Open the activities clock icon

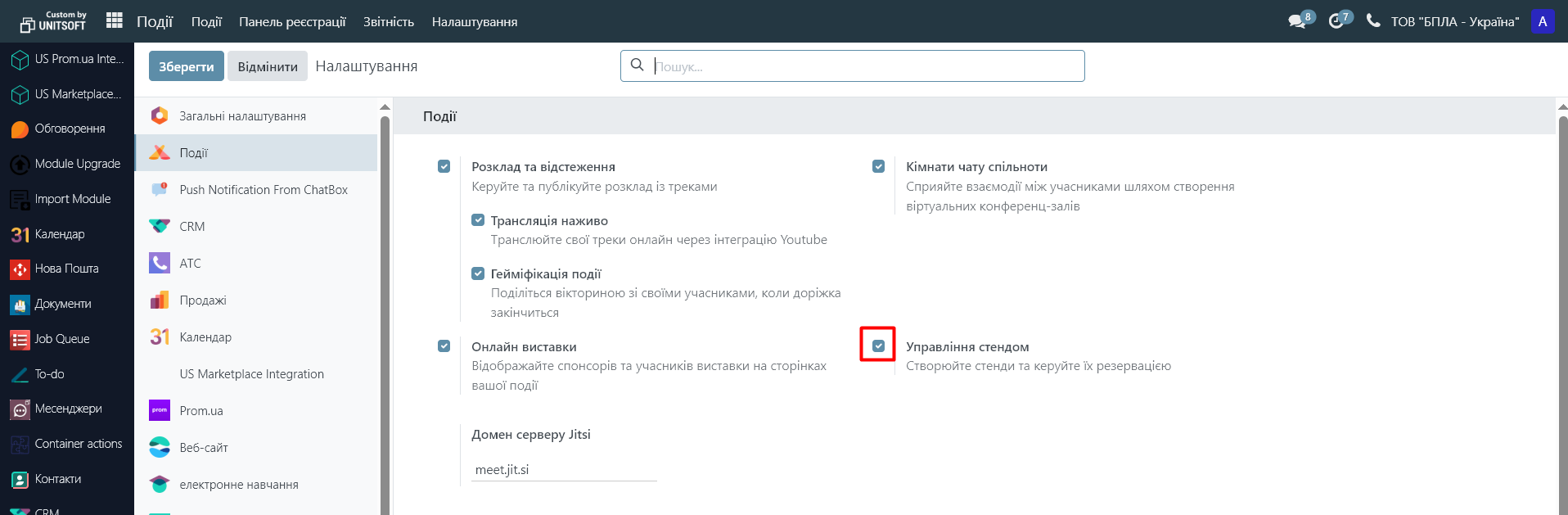(1336, 21)
